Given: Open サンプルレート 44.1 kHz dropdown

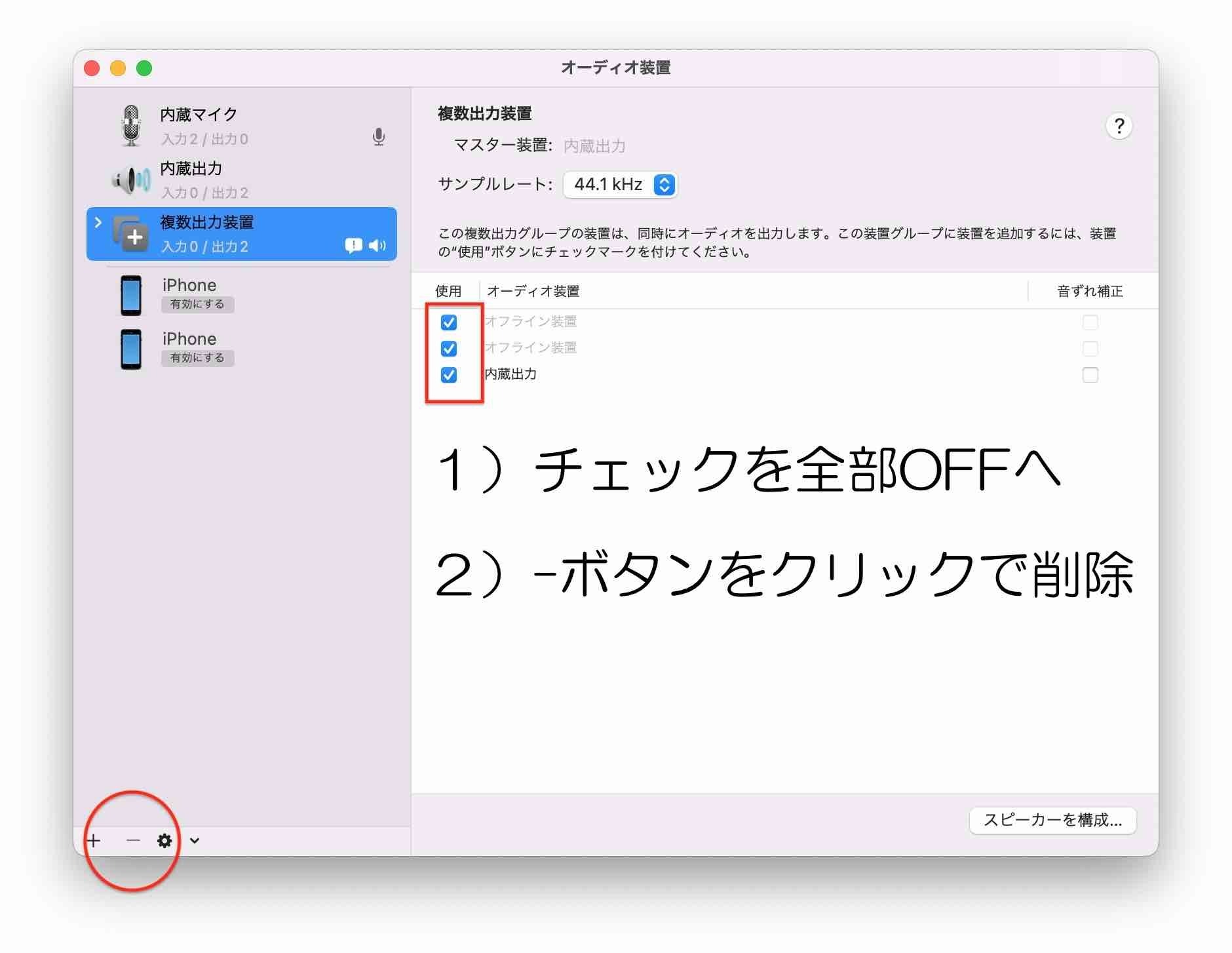Looking at the screenshot, I should click(620, 185).
